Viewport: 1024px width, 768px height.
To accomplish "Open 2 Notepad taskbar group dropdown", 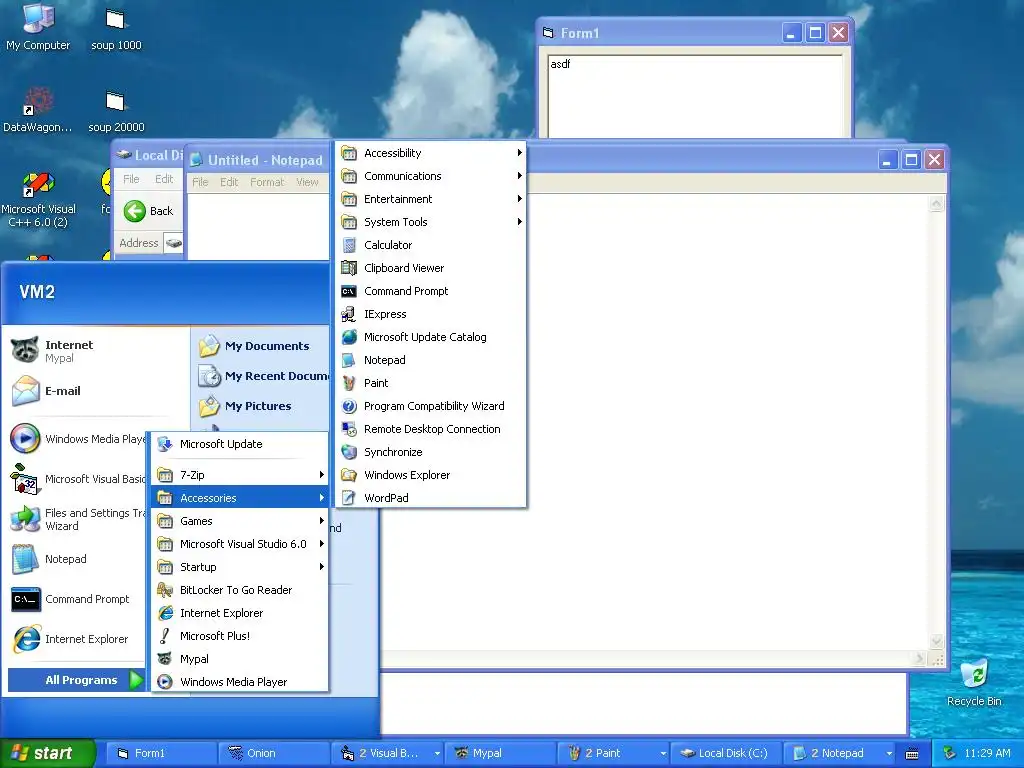I will 889,754.
